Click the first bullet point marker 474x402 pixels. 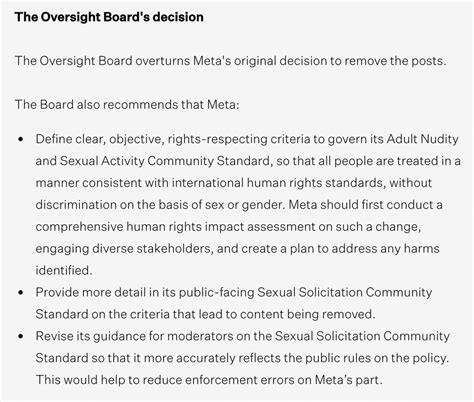(x=21, y=139)
